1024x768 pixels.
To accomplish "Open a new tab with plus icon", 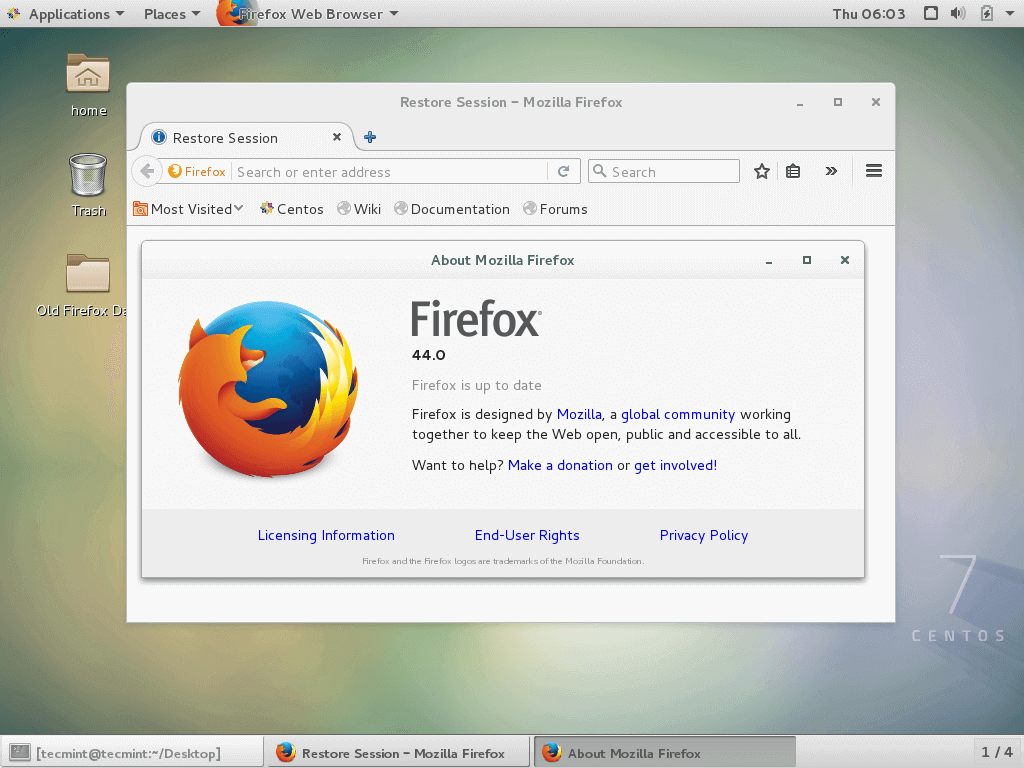I will (370, 137).
